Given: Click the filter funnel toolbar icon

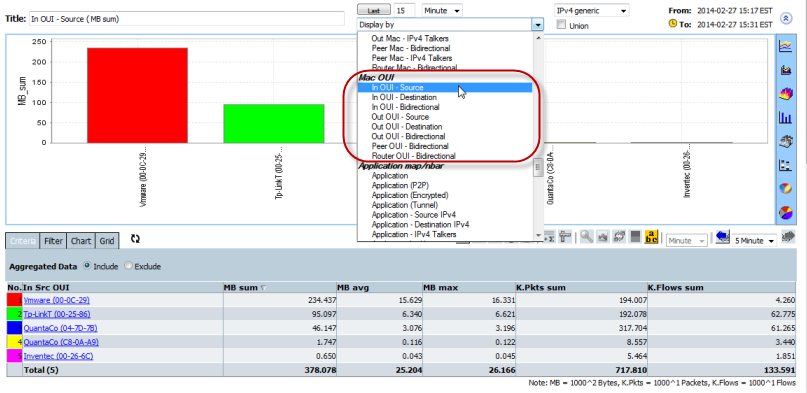Looking at the screenshot, I should pos(566,237).
